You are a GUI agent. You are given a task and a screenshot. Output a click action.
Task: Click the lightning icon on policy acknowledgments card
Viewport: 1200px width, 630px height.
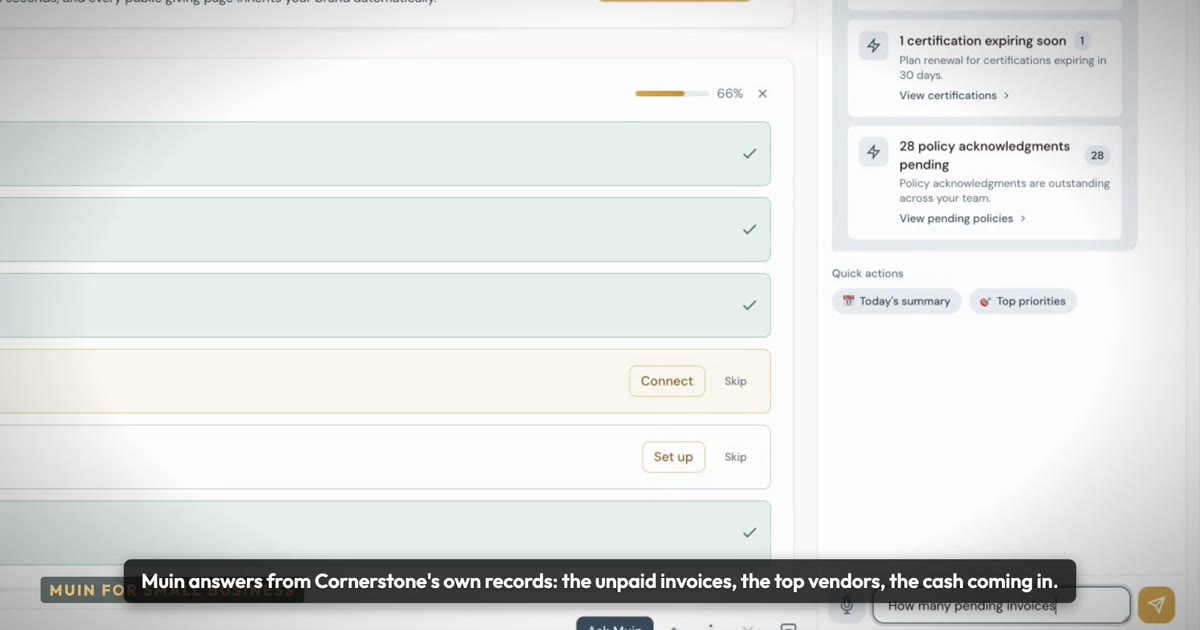coord(874,152)
